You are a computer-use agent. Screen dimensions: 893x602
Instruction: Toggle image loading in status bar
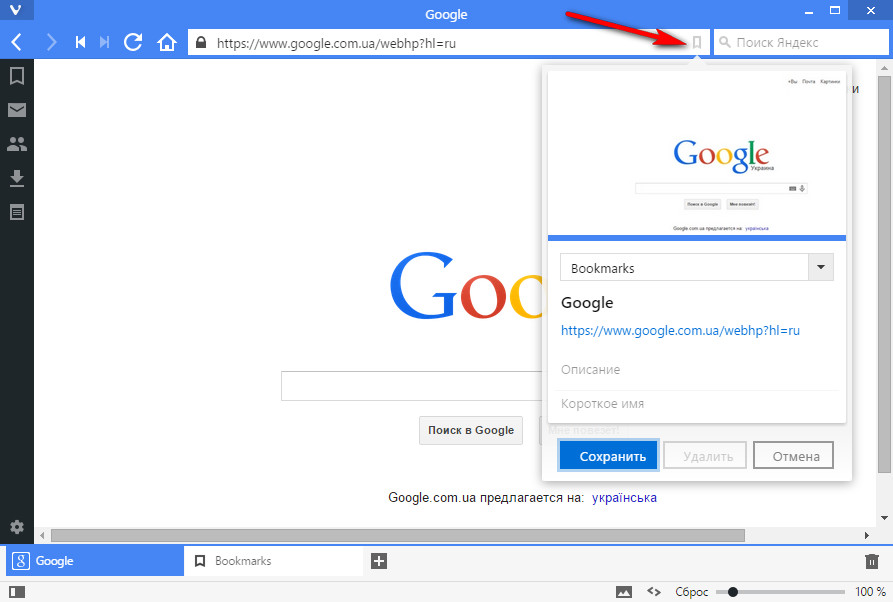tap(624, 592)
